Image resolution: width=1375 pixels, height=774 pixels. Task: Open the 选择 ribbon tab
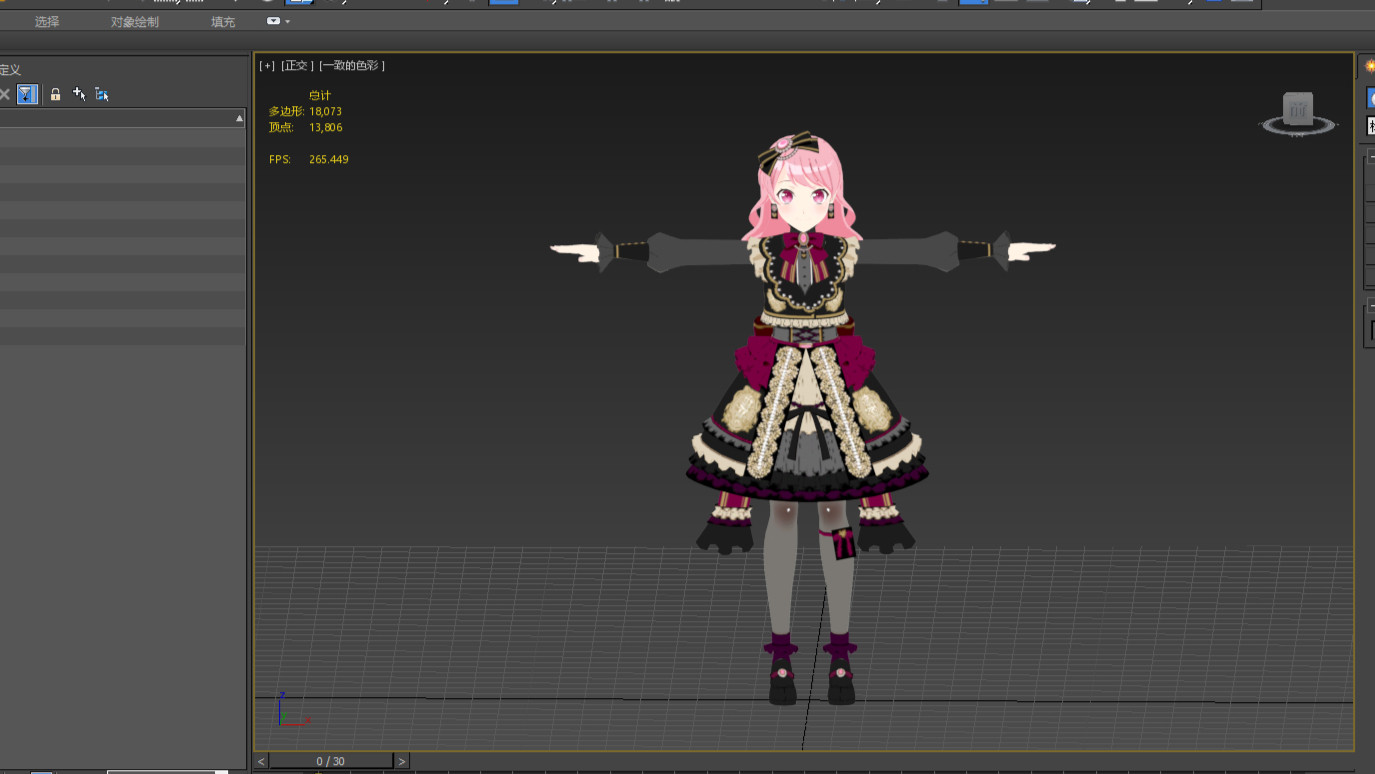[47, 22]
